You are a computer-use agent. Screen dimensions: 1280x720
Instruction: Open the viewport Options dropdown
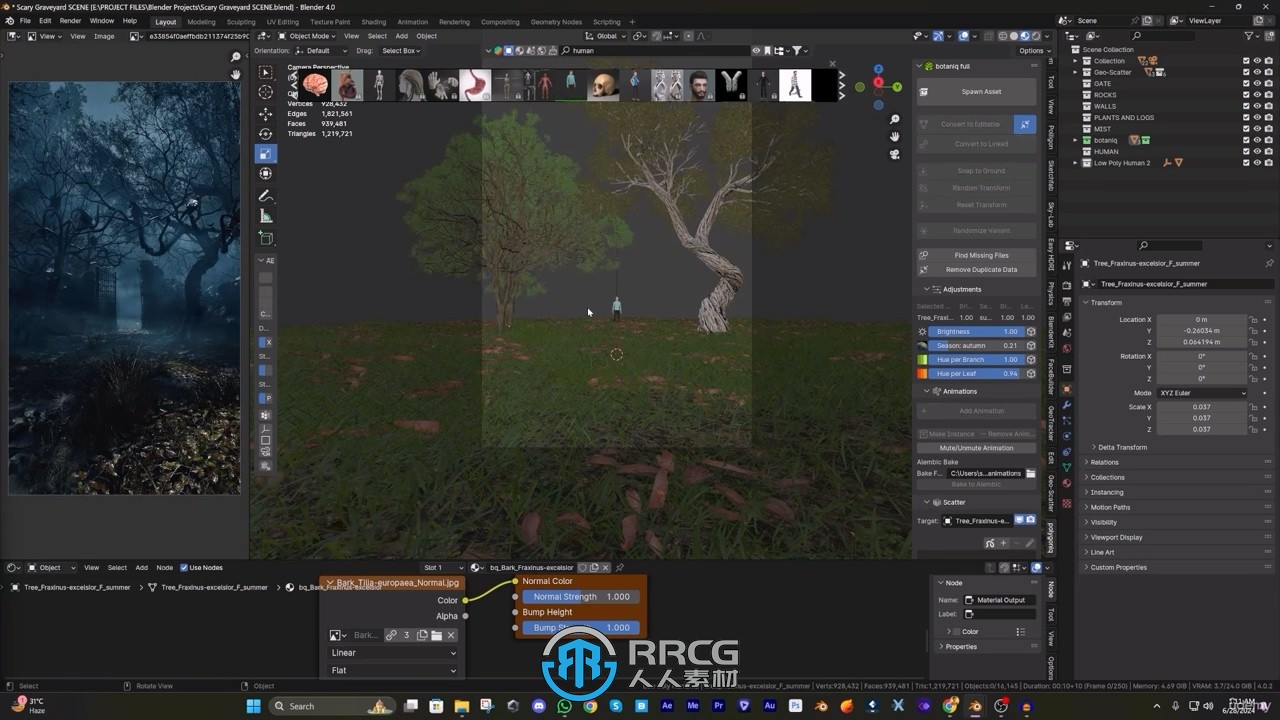point(1033,50)
